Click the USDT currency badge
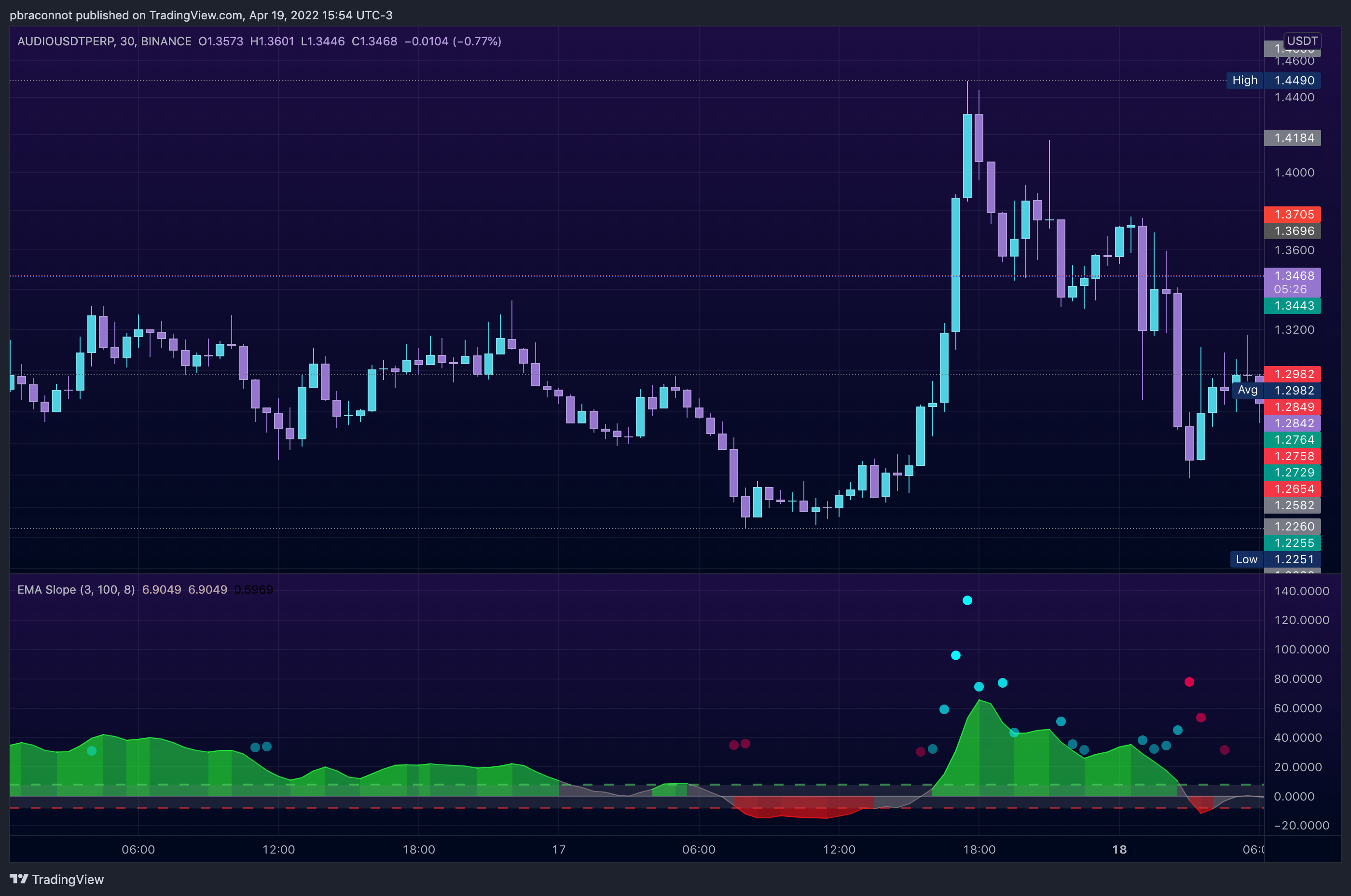1351x896 pixels. 1302,41
